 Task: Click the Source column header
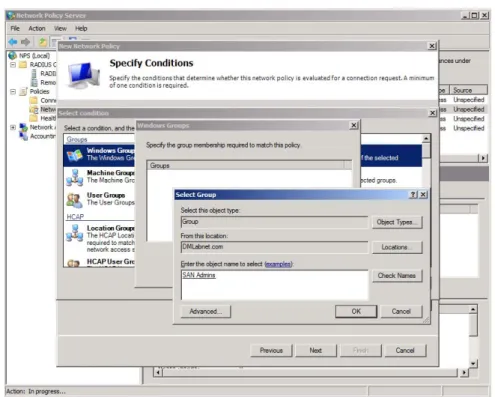point(469,90)
